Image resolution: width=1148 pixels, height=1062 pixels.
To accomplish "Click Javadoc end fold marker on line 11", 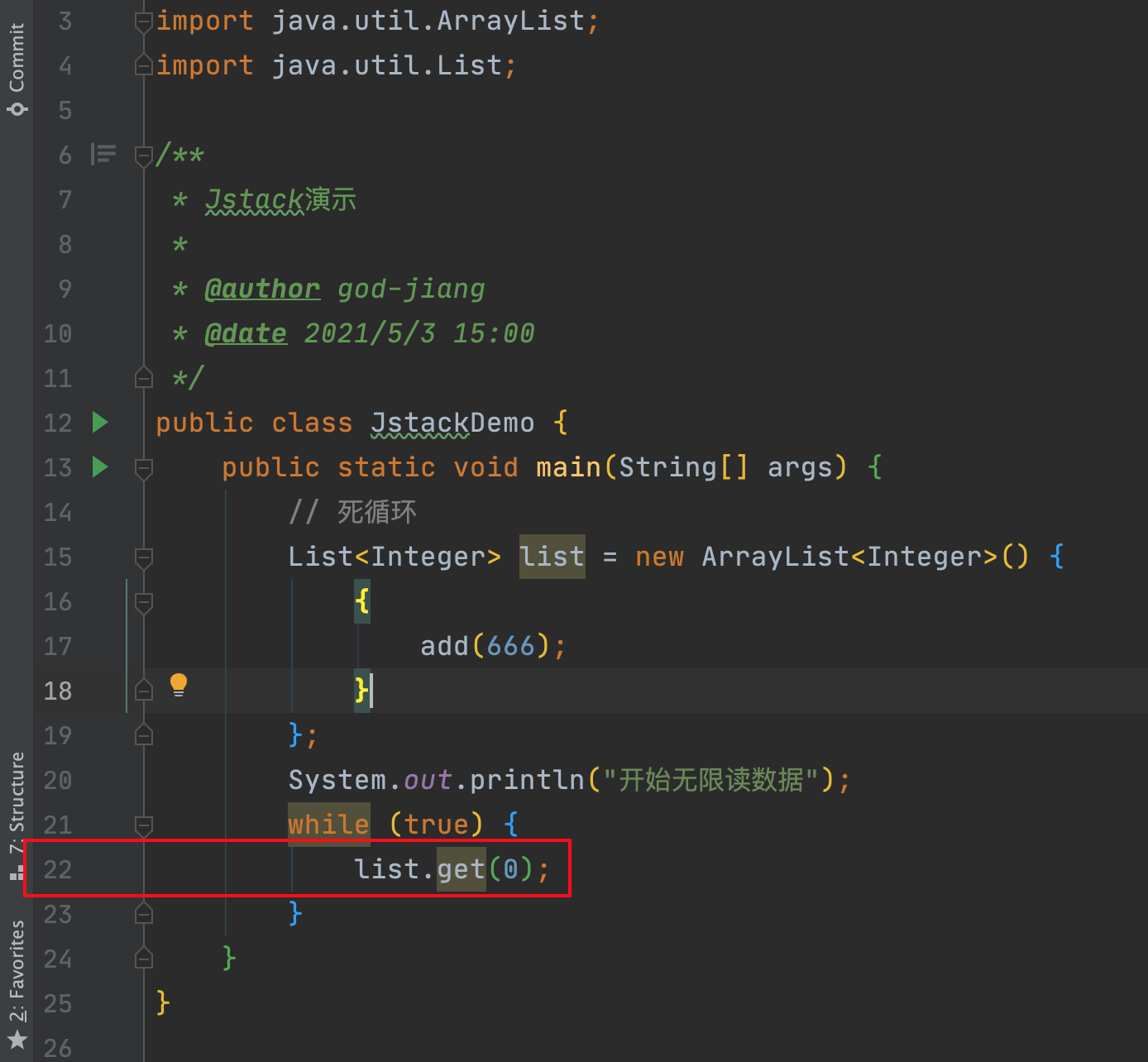I will tap(144, 377).
